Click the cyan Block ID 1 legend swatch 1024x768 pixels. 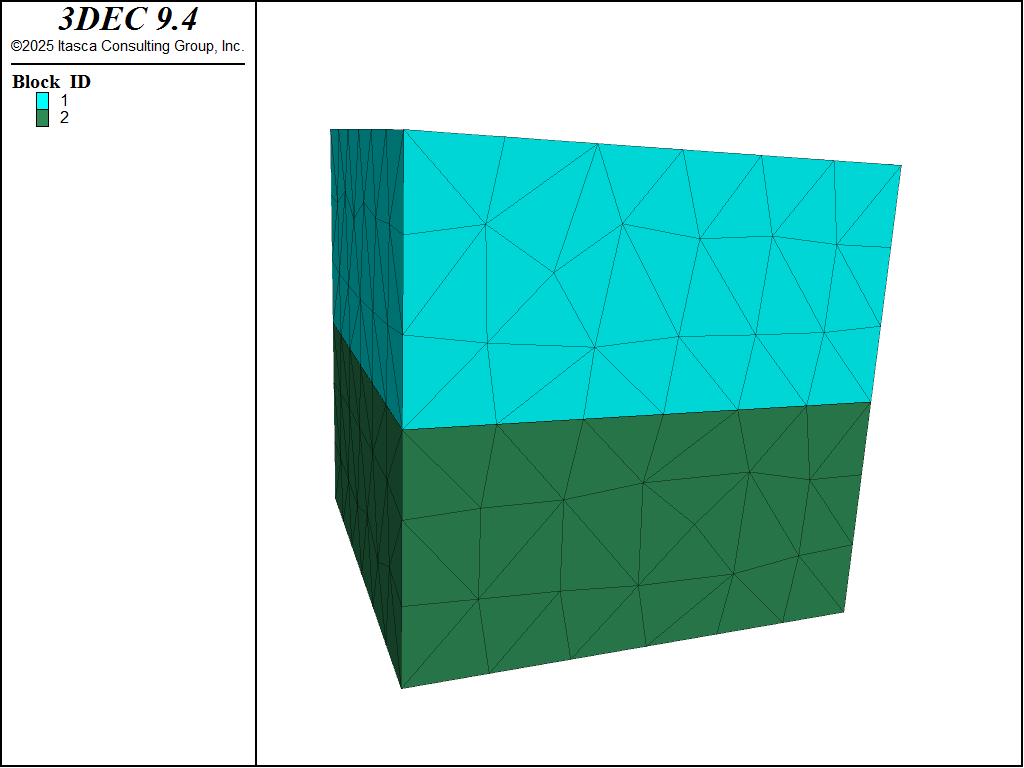[42, 100]
